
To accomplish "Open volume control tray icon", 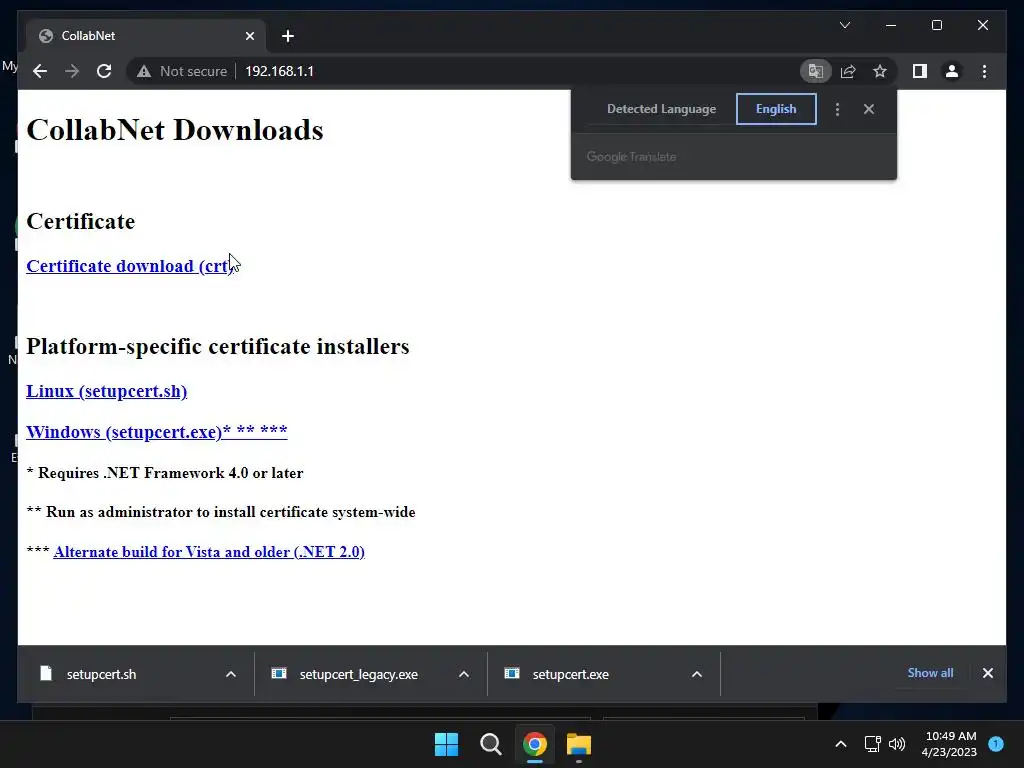I will click(897, 744).
